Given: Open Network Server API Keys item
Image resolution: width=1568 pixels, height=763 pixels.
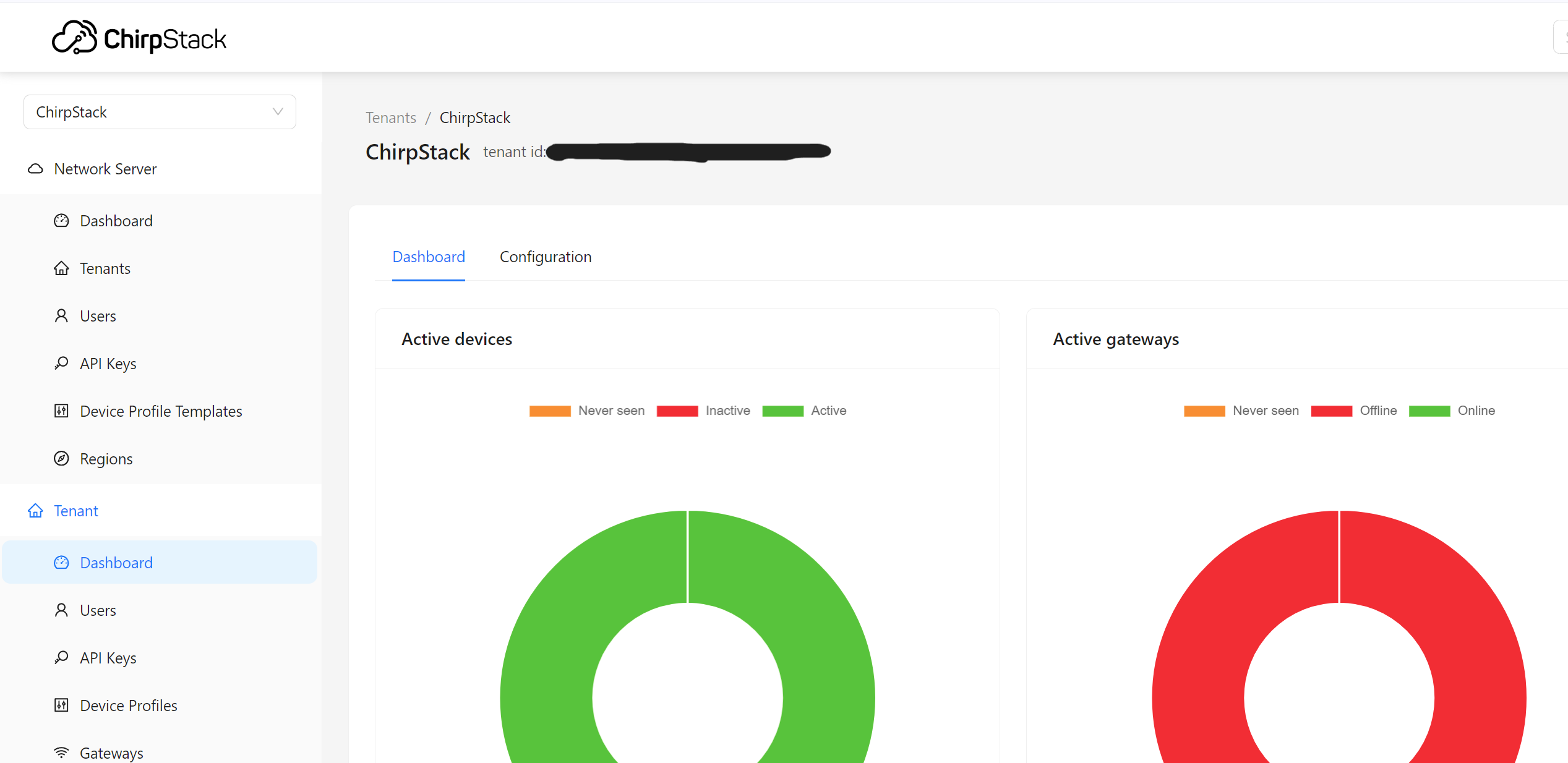Looking at the screenshot, I should (x=160, y=364).
